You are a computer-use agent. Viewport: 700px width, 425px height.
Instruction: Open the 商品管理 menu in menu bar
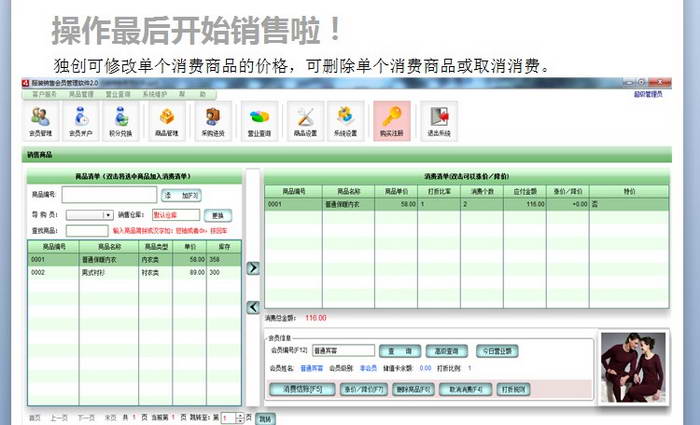point(81,95)
